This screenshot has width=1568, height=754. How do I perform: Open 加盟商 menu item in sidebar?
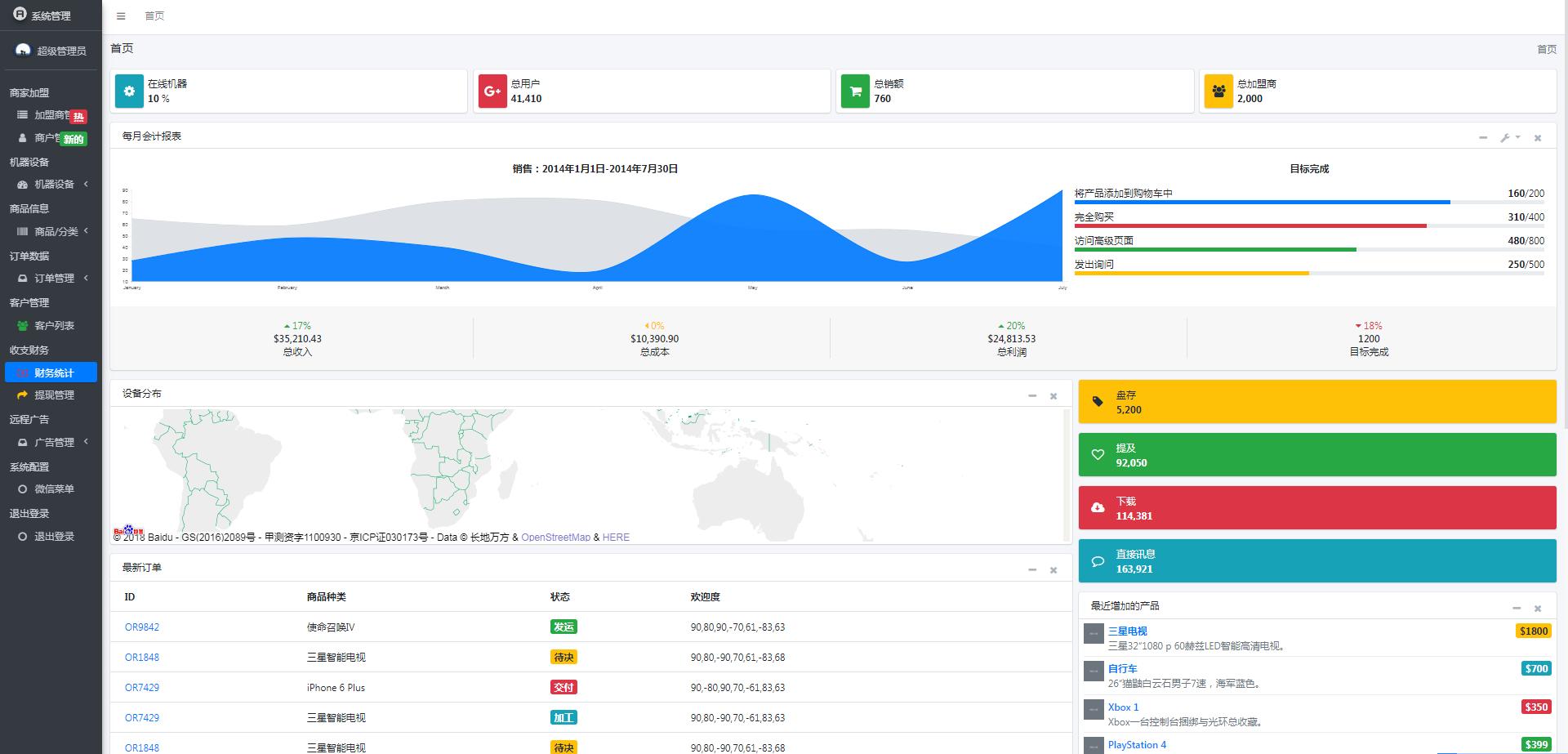[51, 115]
